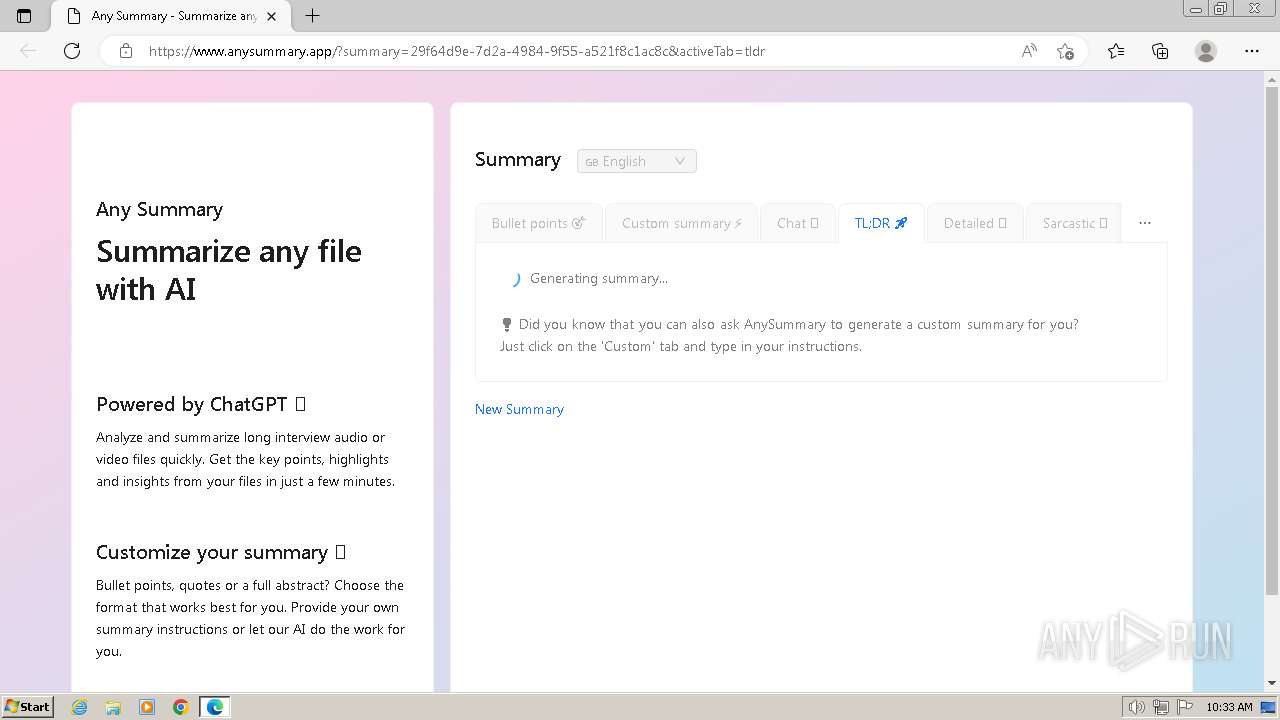The width and height of the screenshot is (1280, 720).
Task: Select the Microsoft Edge taskbar icon
Action: point(215,707)
